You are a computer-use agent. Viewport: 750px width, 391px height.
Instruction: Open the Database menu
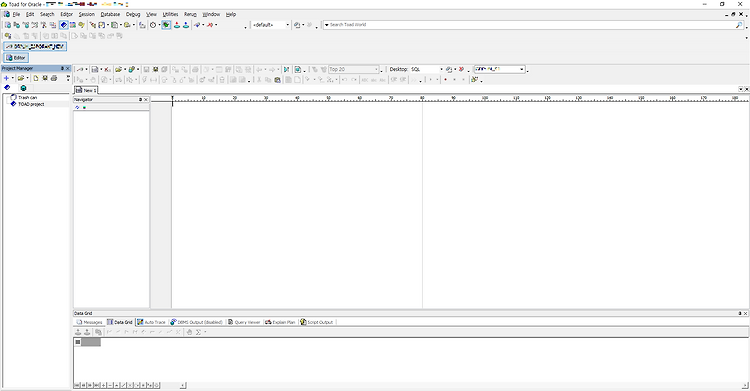point(110,14)
